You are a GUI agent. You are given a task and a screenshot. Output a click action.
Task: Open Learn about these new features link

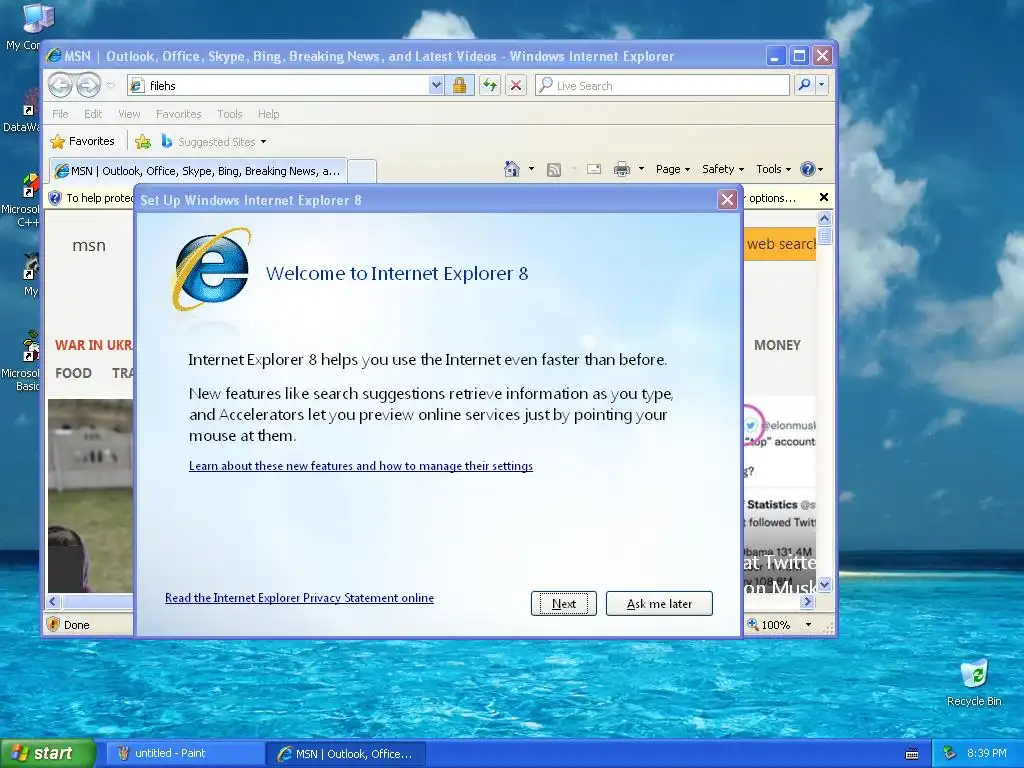(x=360, y=466)
